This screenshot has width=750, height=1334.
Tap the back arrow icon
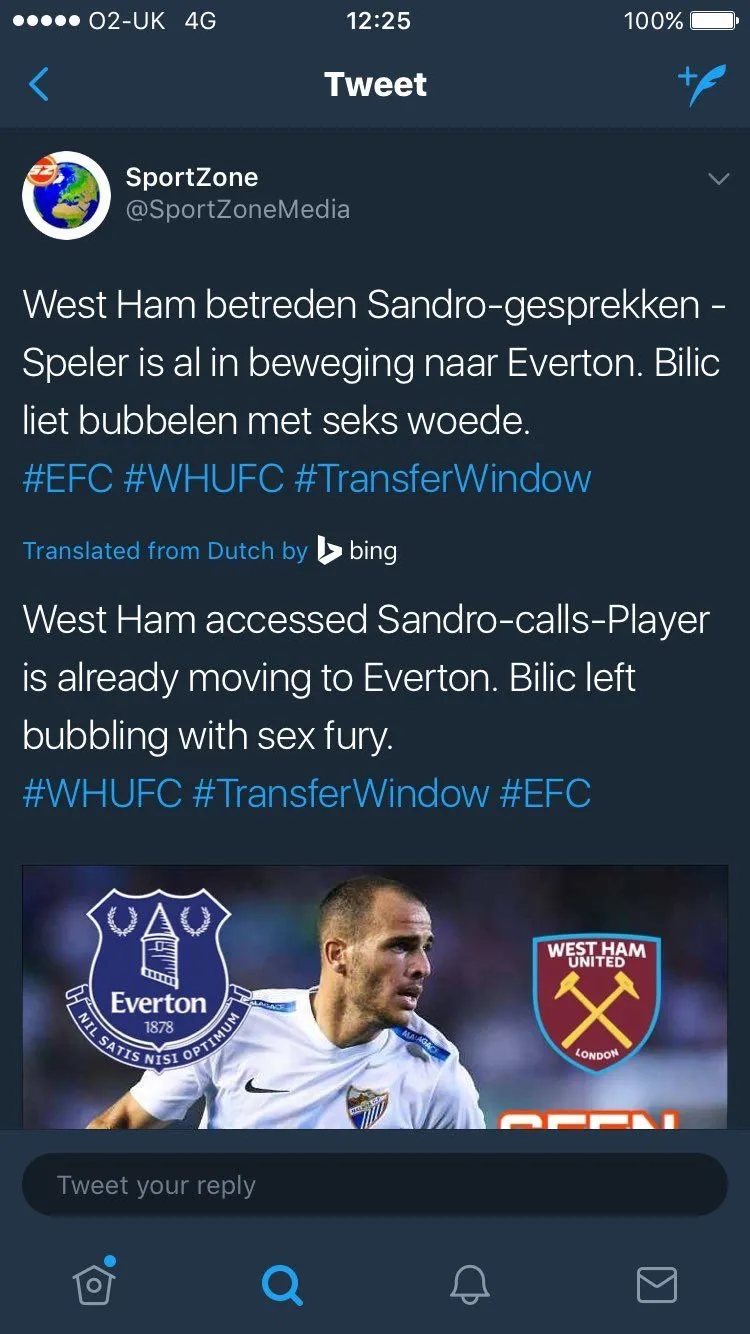[x=39, y=85]
